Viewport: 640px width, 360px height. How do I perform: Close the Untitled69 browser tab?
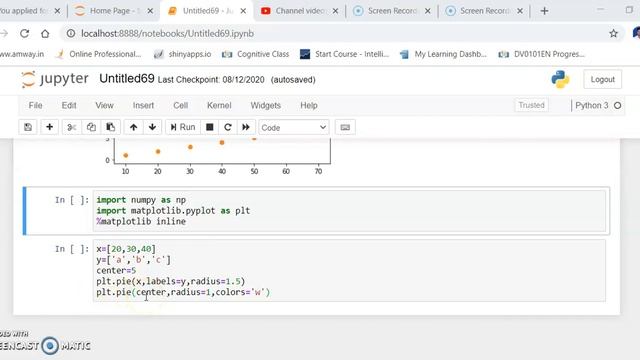point(243,11)
